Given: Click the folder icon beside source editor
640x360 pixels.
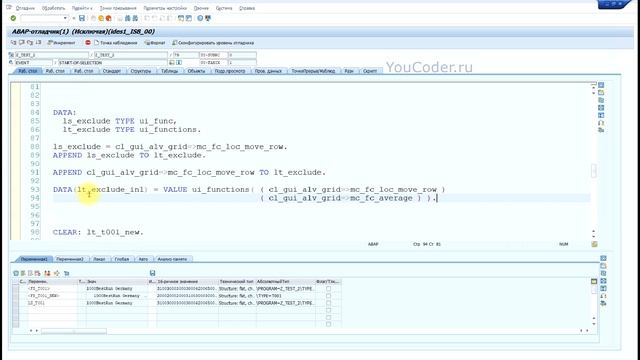Looking at the screenshot, I should pos(601,93).
